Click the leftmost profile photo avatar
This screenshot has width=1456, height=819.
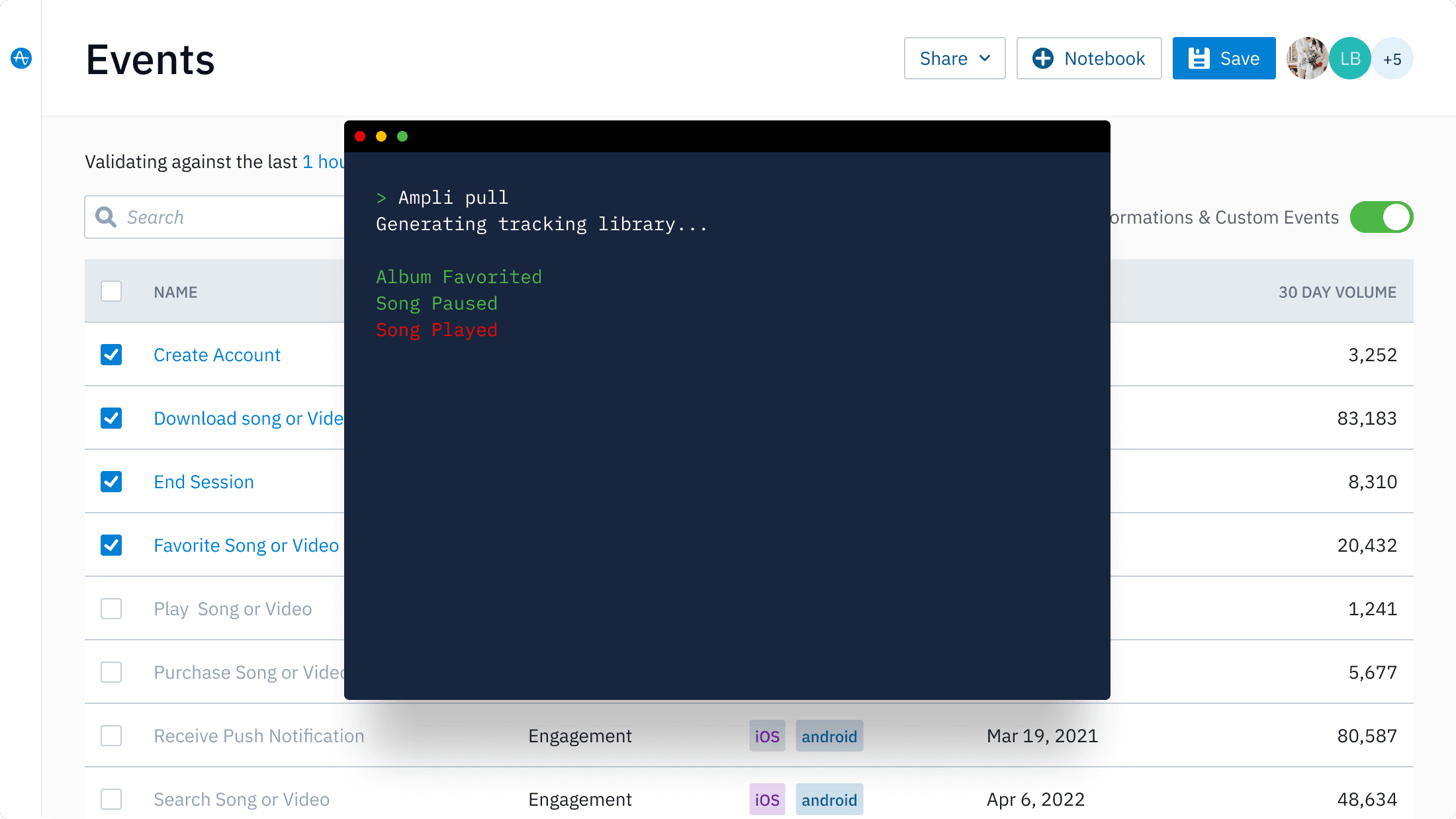click(x=1307, y=58)
